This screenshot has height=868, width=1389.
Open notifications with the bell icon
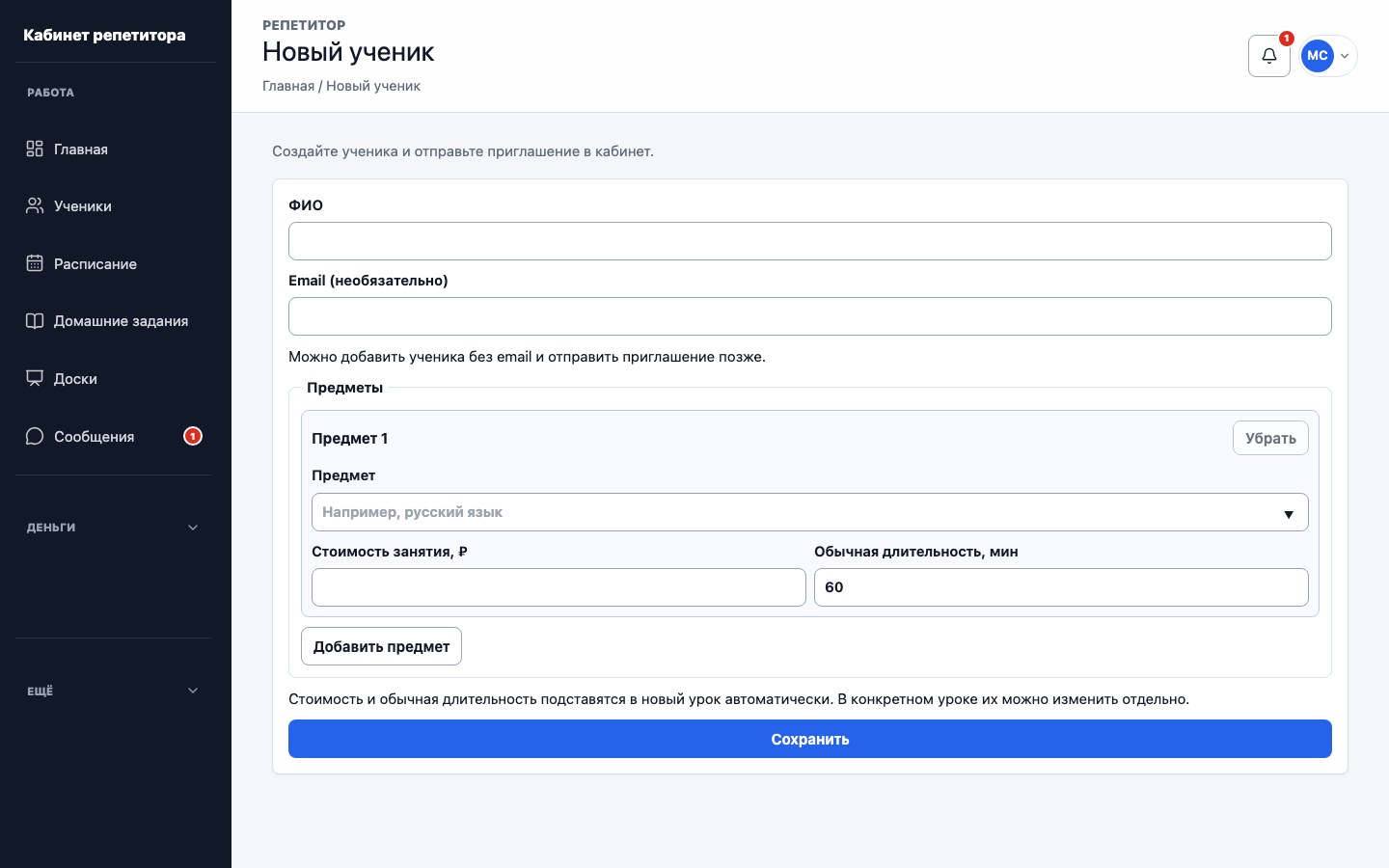1269,56
